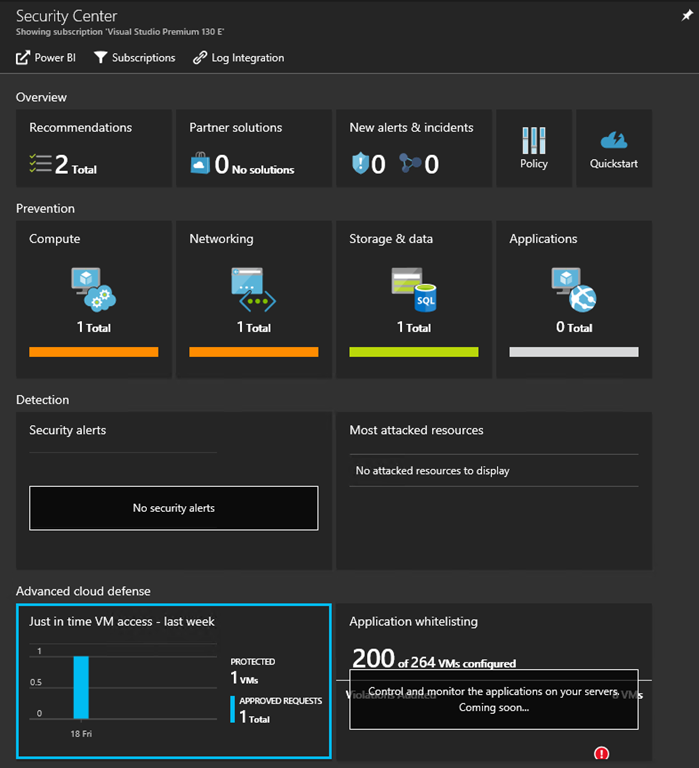The height and width of the screenshot is (768, 699).
Task: Click the incidents graph icon
Action: pyautogui.click(x=410, y=164)
